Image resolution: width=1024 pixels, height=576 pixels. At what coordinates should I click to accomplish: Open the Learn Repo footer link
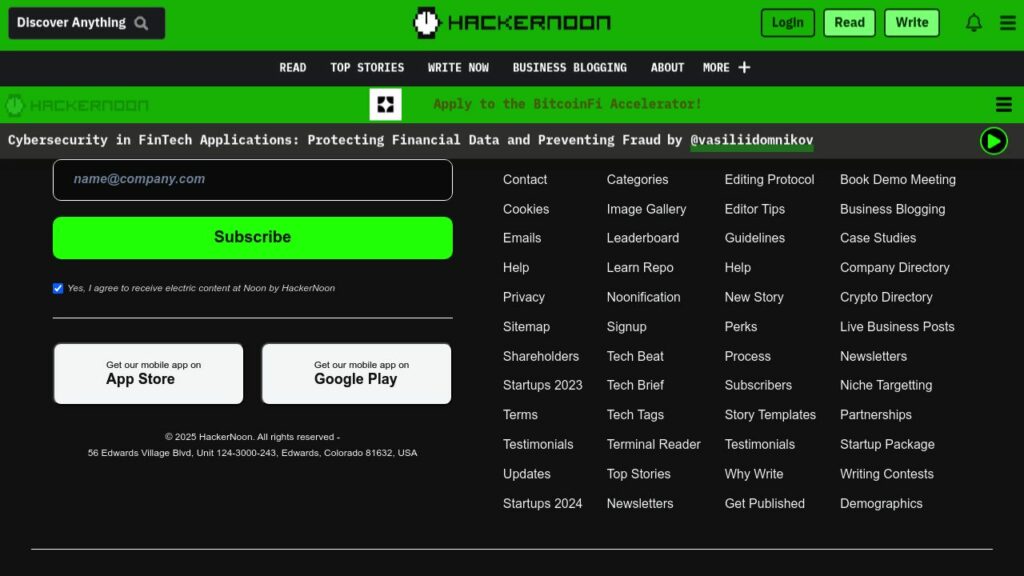coord(639,268)
